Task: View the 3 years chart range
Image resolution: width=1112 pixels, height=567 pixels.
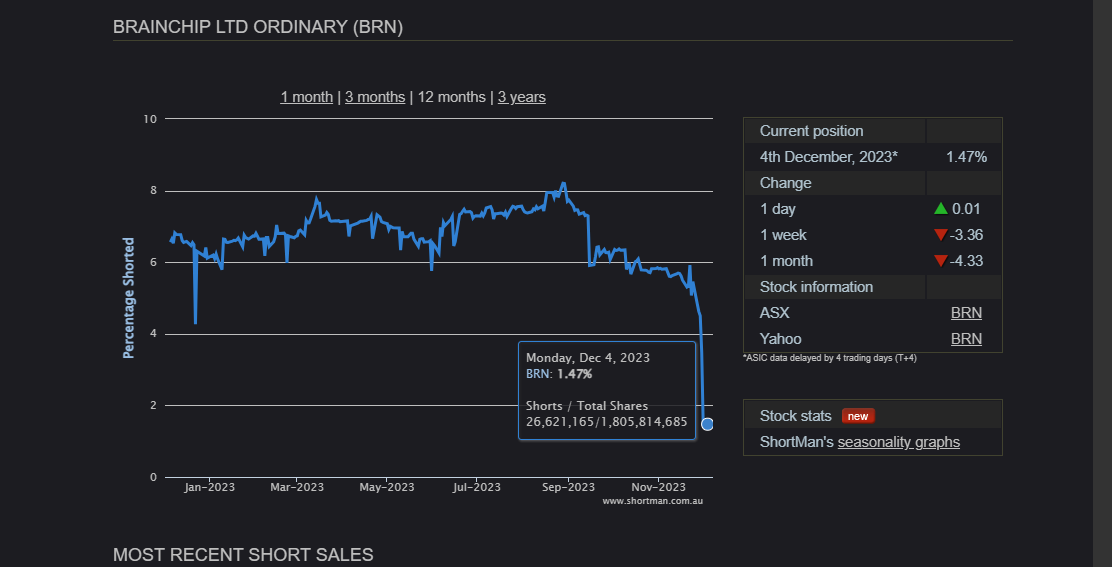Action: coord(522,97)
